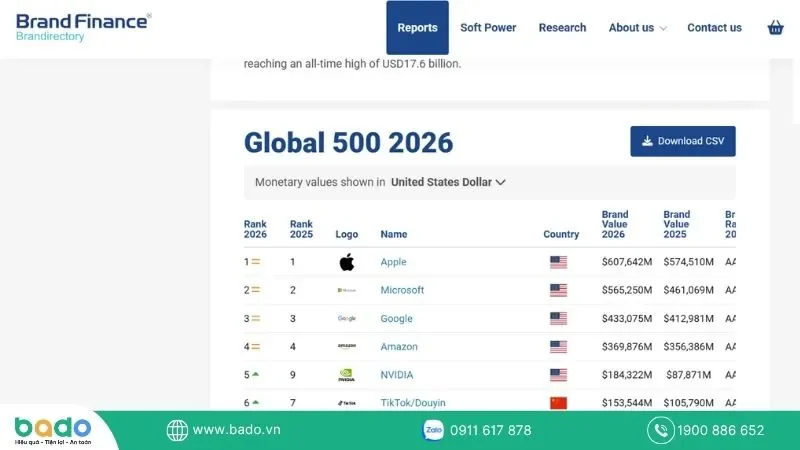Viewport: 800px width, 450px height.
Task: Click the US flag in Amazon row
Action: (x=558, y=347)
